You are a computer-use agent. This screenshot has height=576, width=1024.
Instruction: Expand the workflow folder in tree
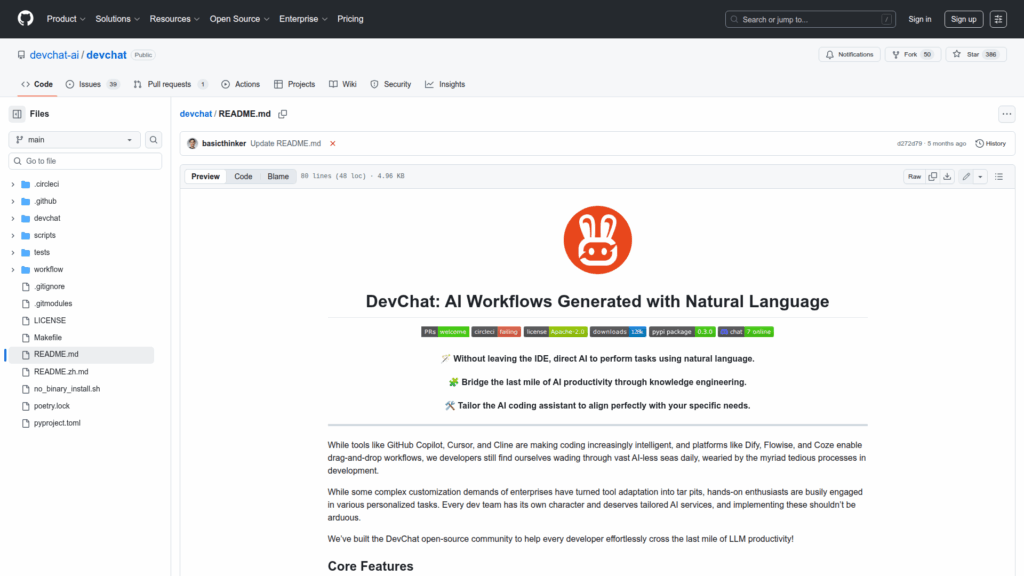(13, 270)
